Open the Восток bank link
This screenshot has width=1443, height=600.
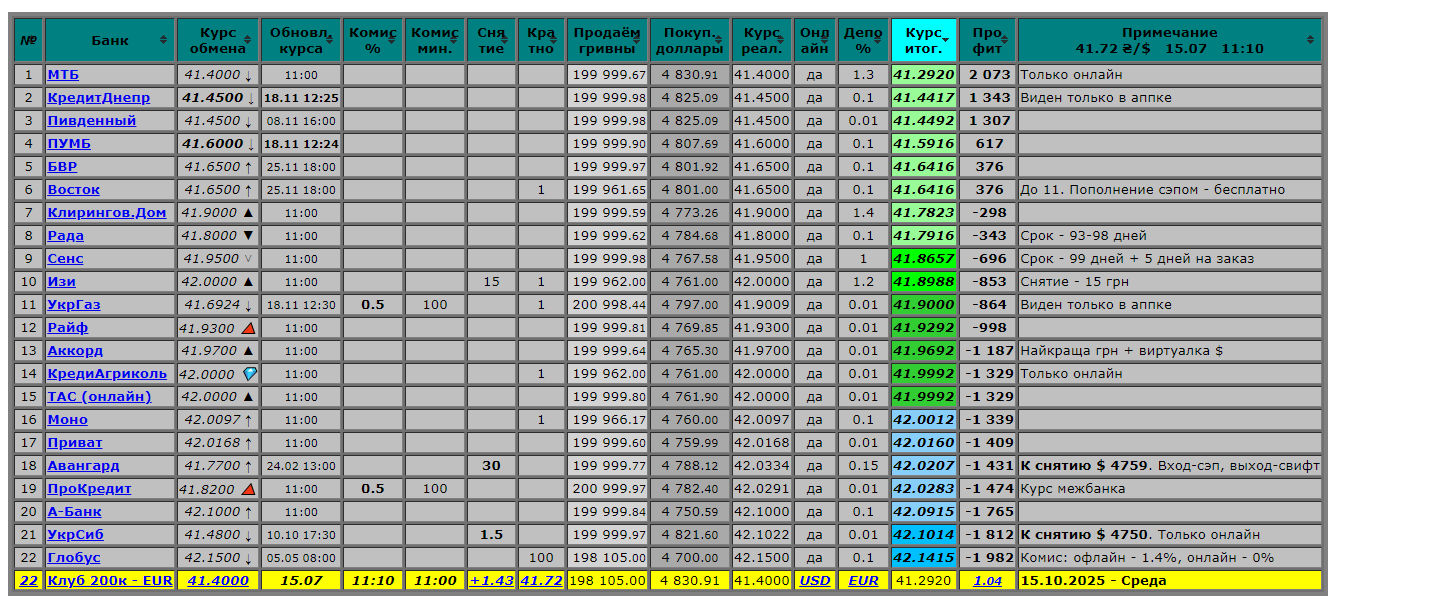coord(74,190)
